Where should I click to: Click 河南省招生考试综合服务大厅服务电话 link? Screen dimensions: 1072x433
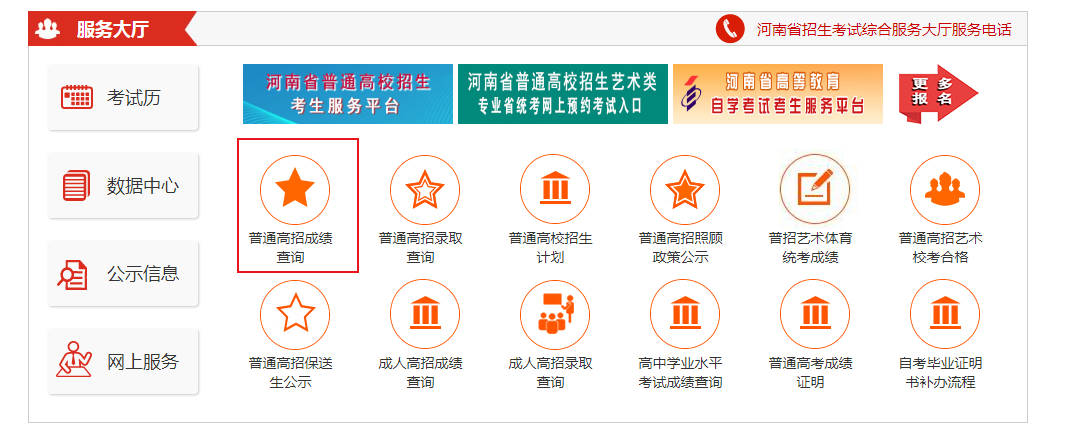click(883, 30)
